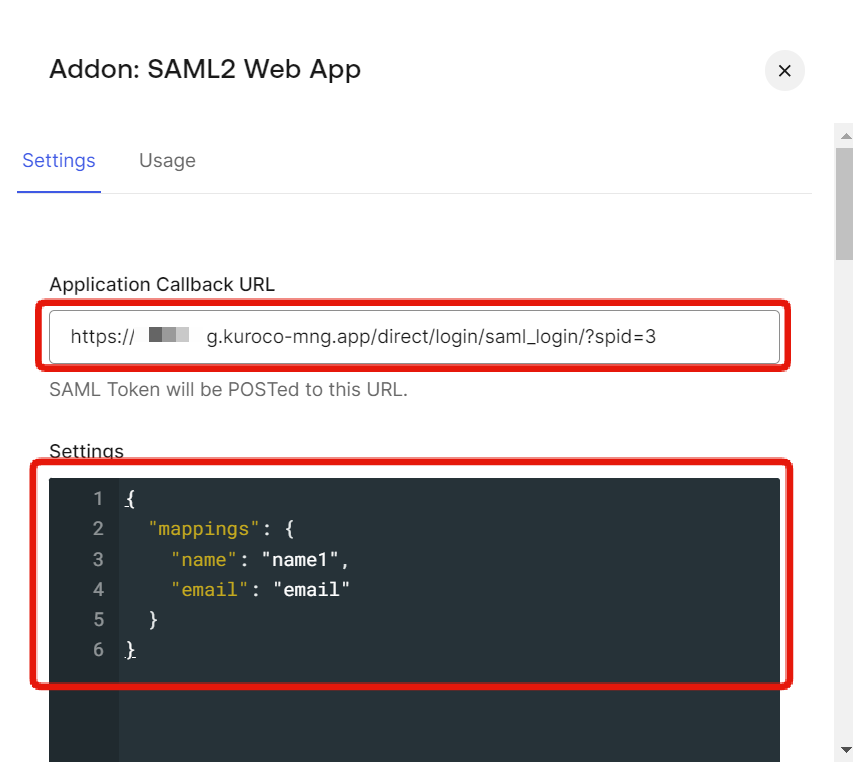853x762 pixels.
Task: Select the Settings tab
Action: [x=59, y=161]
